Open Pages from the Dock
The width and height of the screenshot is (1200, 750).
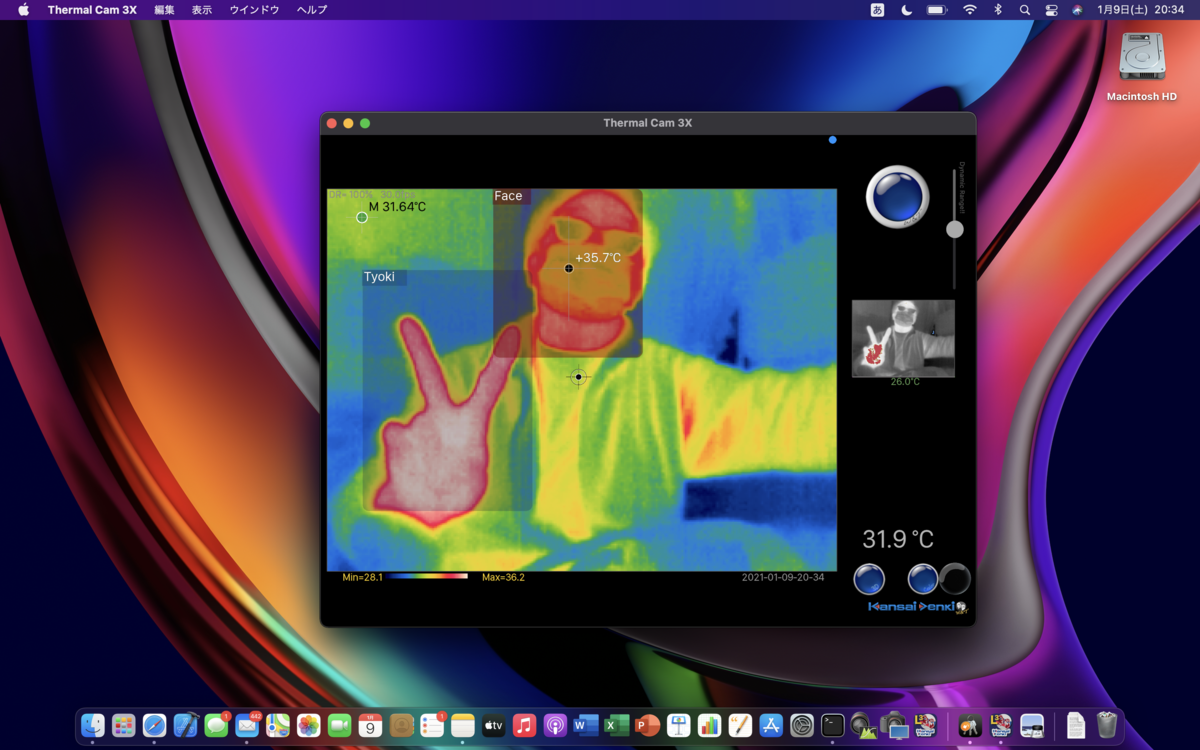(x=740, y=725)
